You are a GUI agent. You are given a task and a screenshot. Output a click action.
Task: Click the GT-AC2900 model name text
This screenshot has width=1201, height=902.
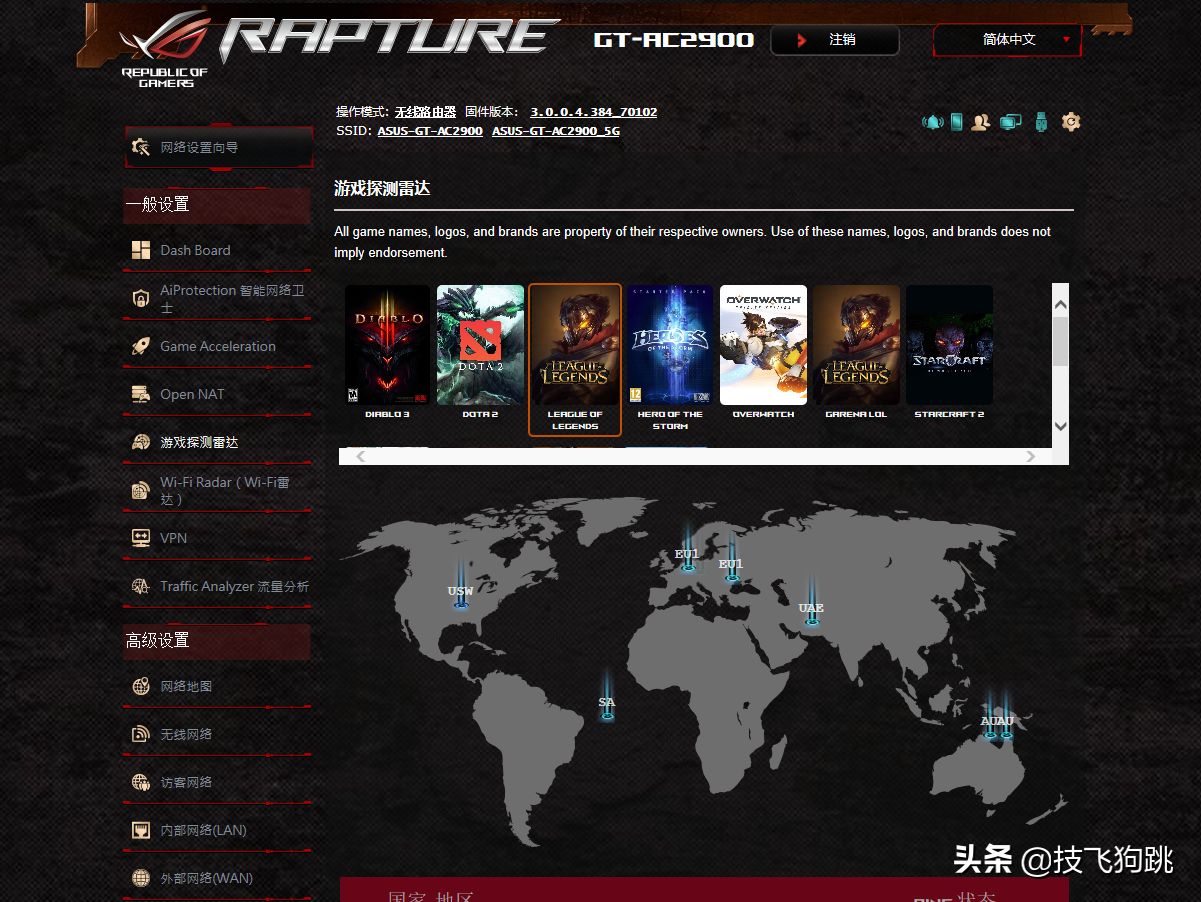point(674,40)
